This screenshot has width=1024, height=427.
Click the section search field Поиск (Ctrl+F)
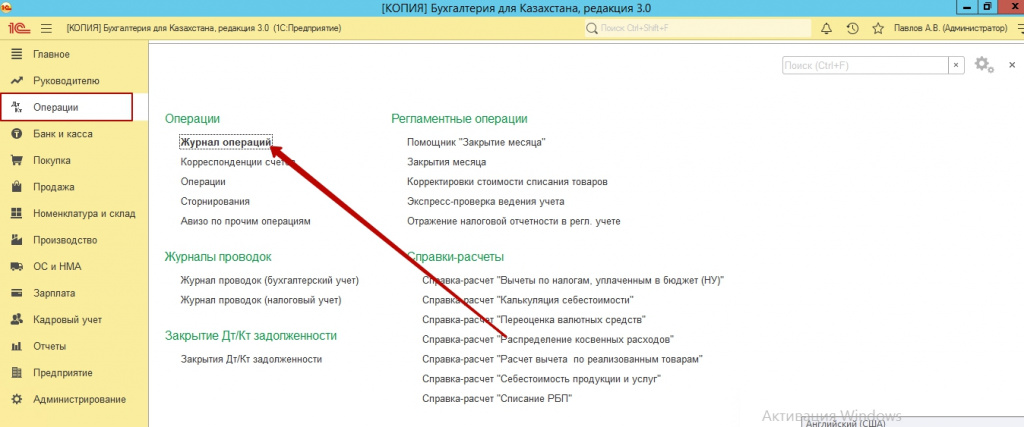pyautogui.click(x=865, y=65)
